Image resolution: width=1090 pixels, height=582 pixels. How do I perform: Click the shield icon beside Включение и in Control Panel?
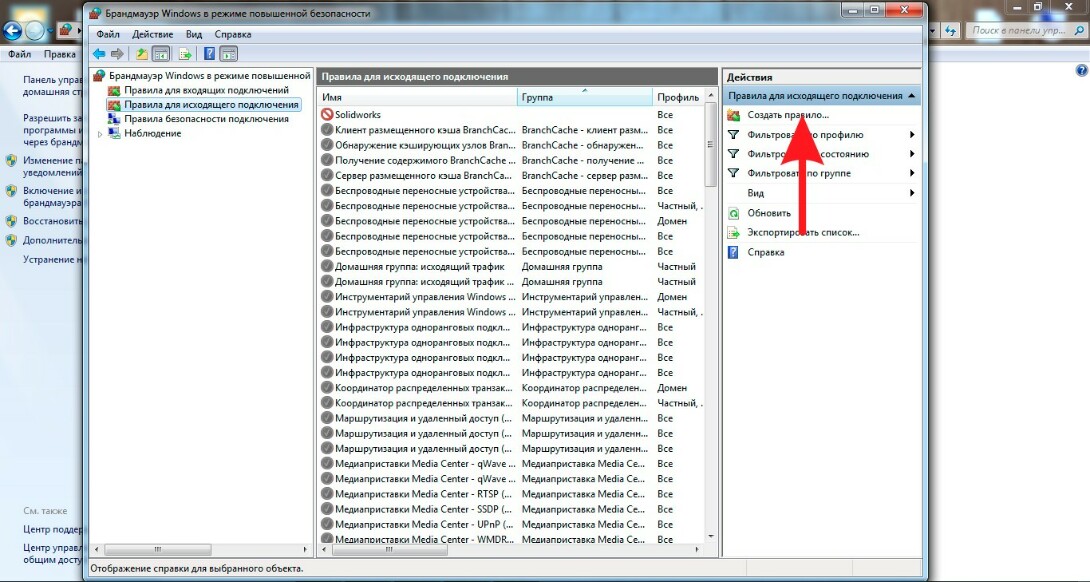tap(11, 191)
